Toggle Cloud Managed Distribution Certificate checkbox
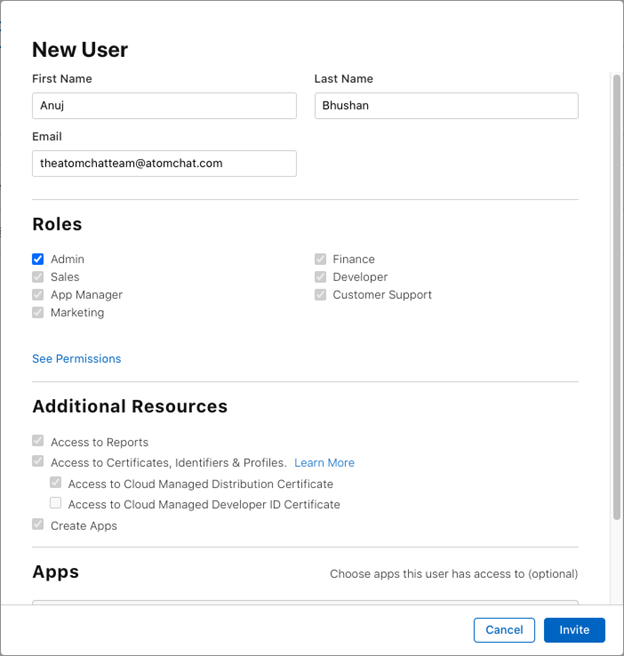This screenshot has width=624, height=656. pos(56,482)
